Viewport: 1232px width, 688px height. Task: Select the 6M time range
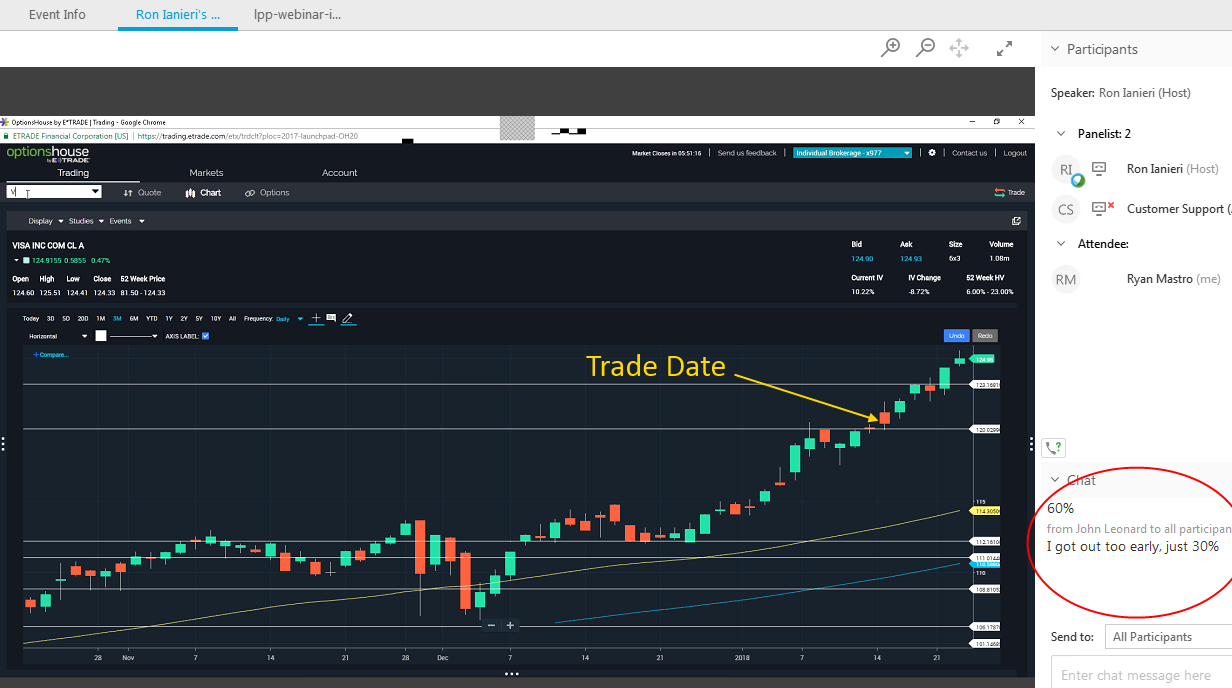(134, 318)
